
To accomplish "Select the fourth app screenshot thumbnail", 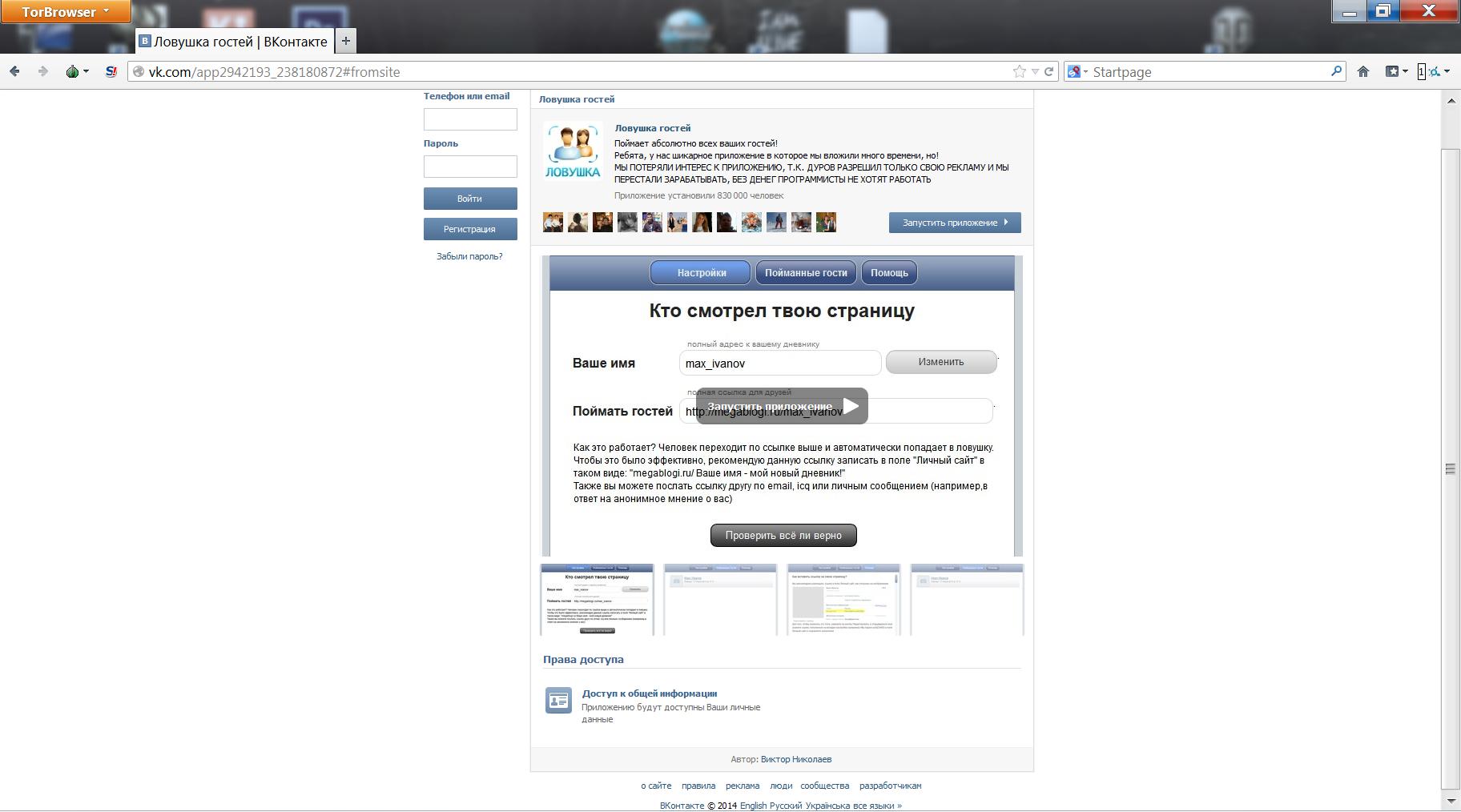I will (967, 600).
